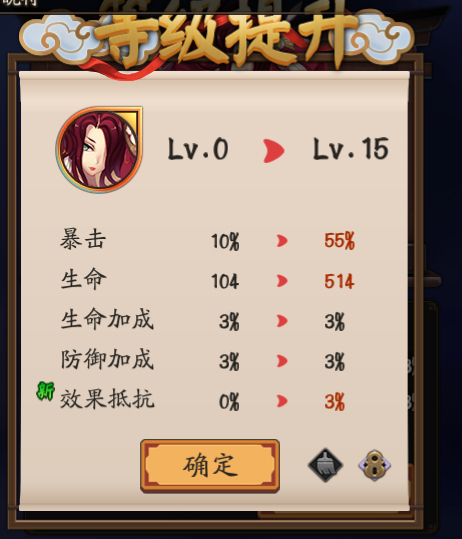This screenshot has width=462, height=539.
Task: Click the golden lock icon
Action: tap(374, 465)
